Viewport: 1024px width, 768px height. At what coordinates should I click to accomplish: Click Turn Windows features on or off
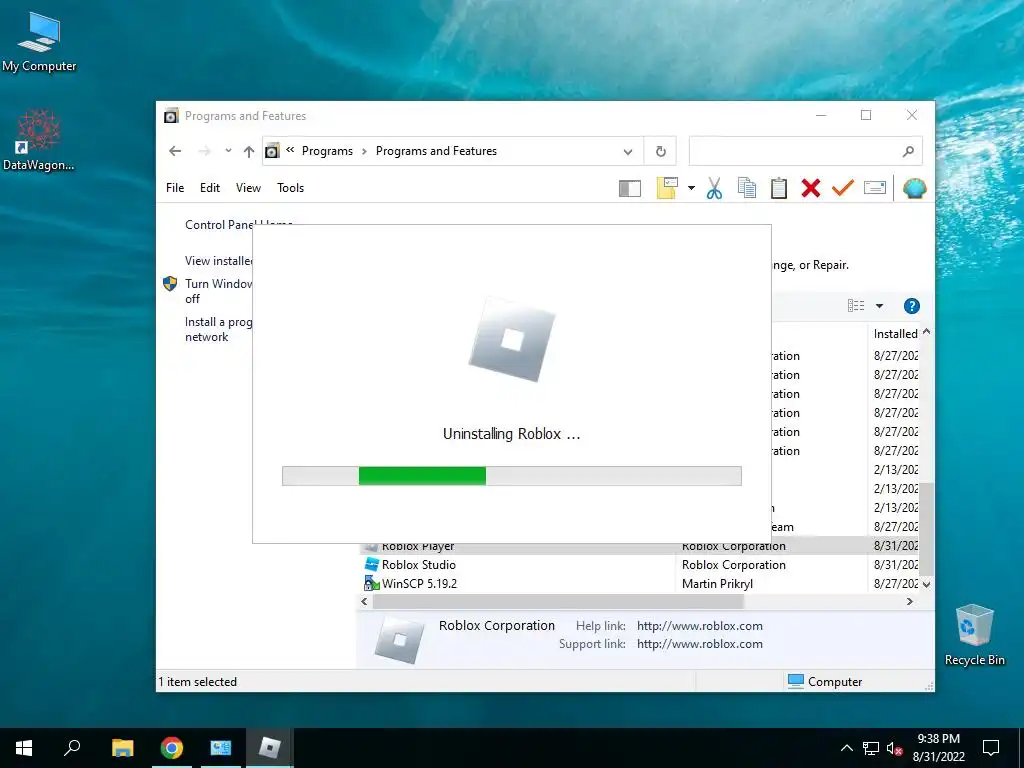coord(218,291)
